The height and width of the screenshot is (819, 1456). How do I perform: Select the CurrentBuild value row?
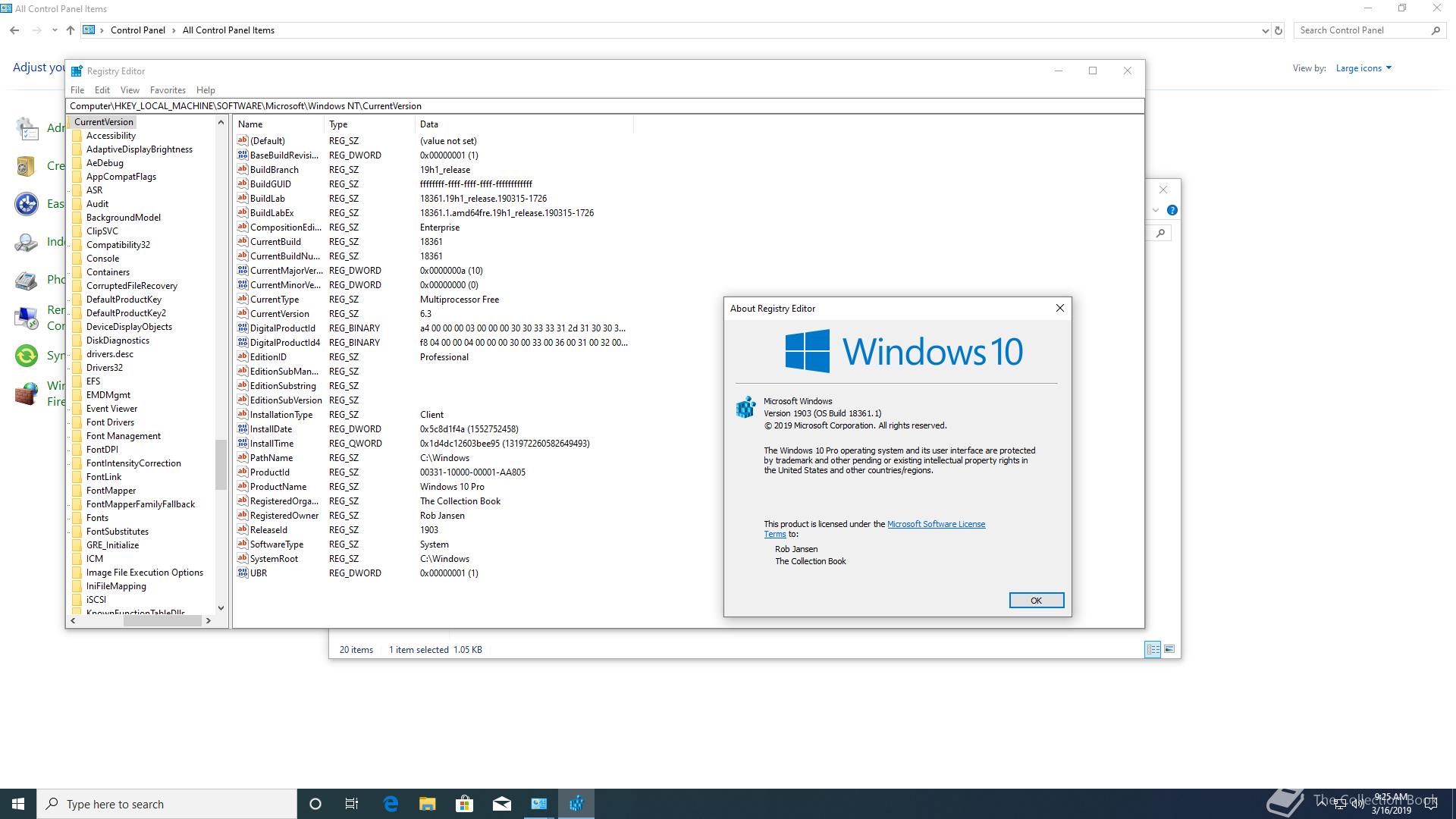click(432, 241)
